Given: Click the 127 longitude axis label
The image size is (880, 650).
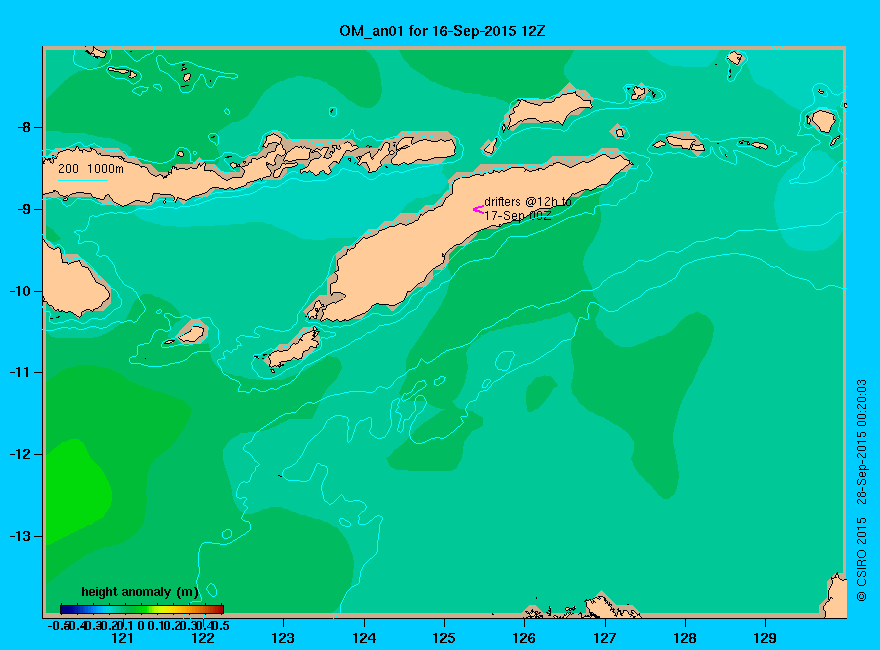Looking at the screenshot, I should [604, 638].
